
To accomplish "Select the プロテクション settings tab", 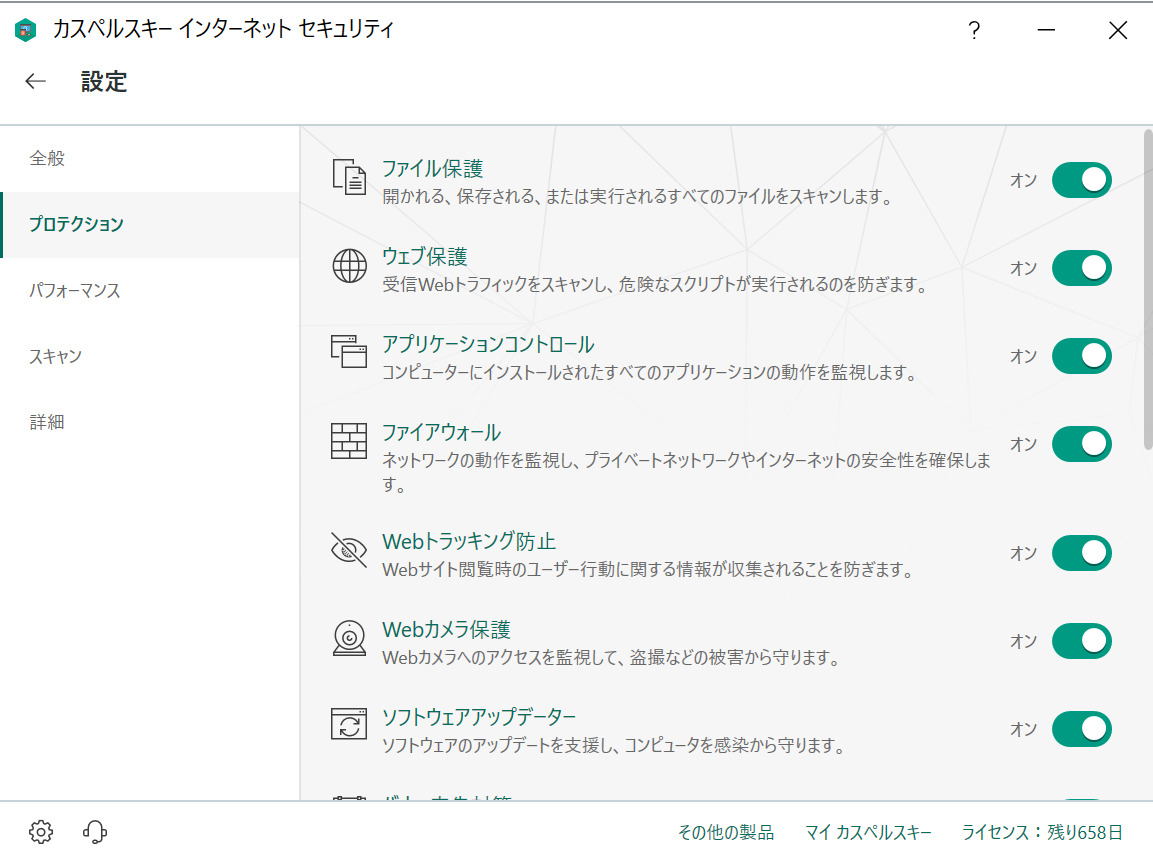I will 150,224.
